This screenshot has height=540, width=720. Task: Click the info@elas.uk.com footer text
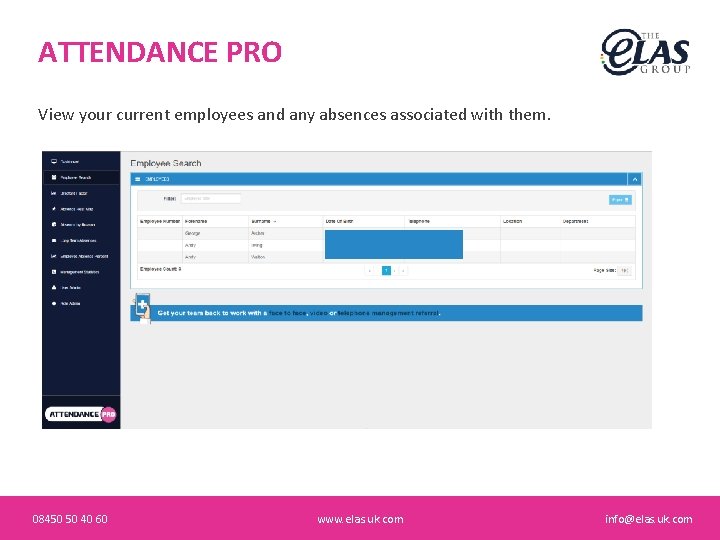coord(648,519)
